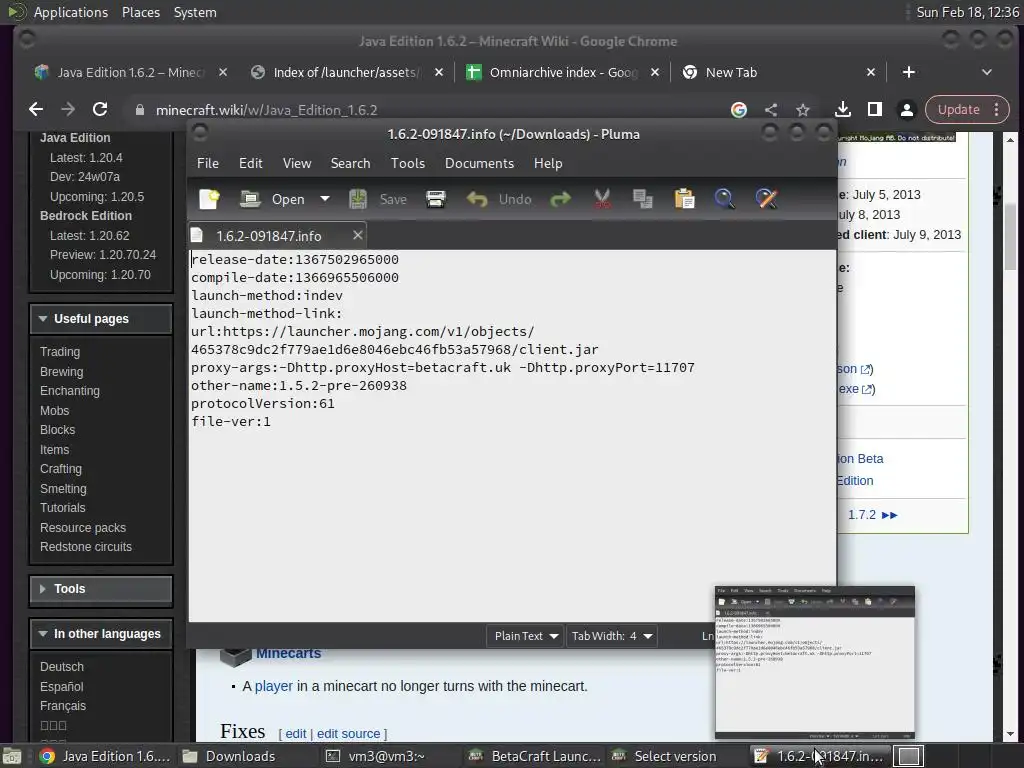1024x768 pixels.
Task: Print the document with the printer icon
Action: point(436,199)
